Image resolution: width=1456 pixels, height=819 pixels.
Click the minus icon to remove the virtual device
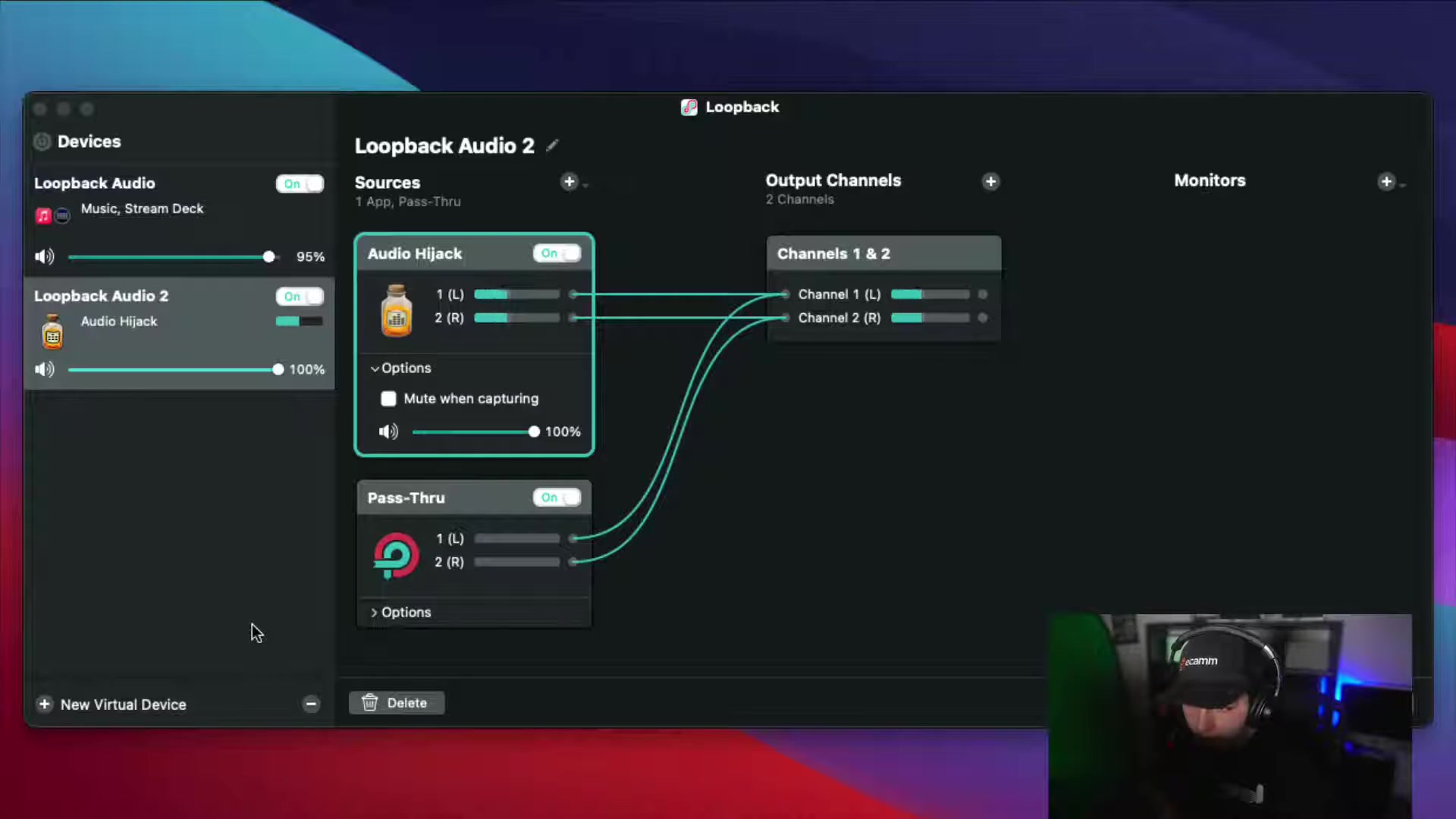pos(311,704)
